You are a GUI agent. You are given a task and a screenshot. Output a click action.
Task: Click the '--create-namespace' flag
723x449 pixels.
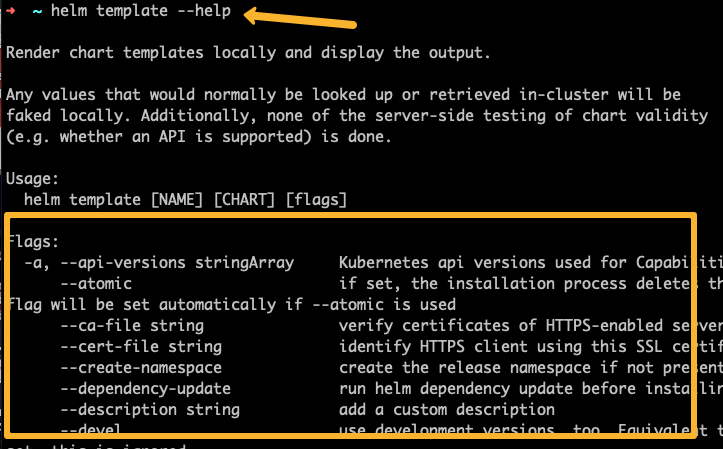[x=141, y=367]
